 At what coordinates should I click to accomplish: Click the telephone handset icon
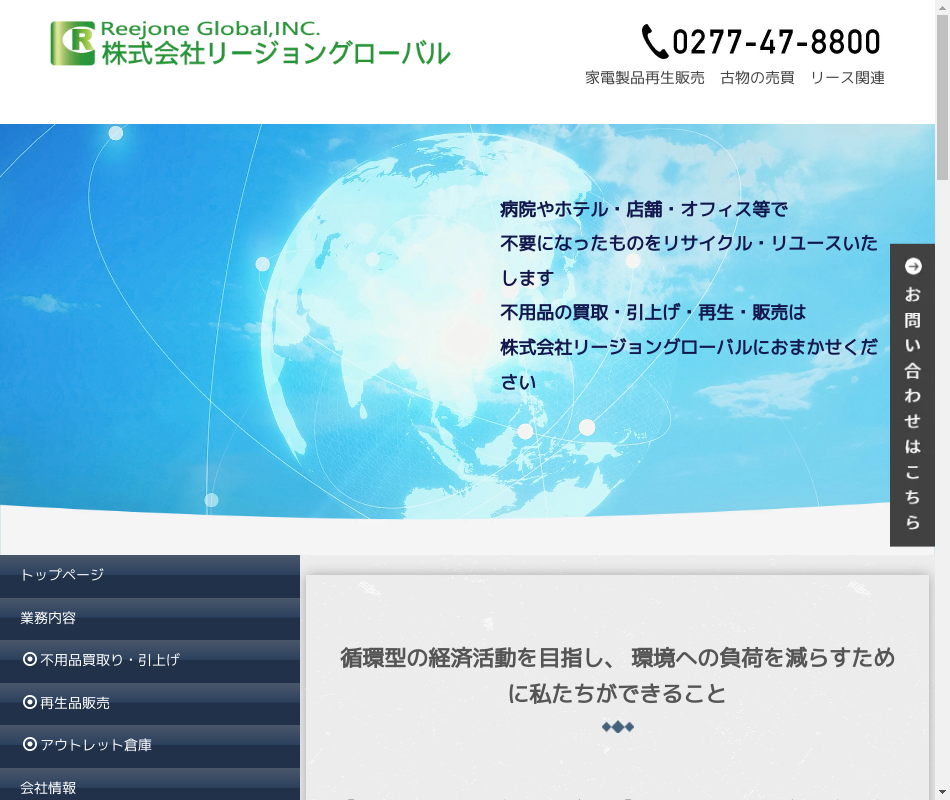pos(654,42)
